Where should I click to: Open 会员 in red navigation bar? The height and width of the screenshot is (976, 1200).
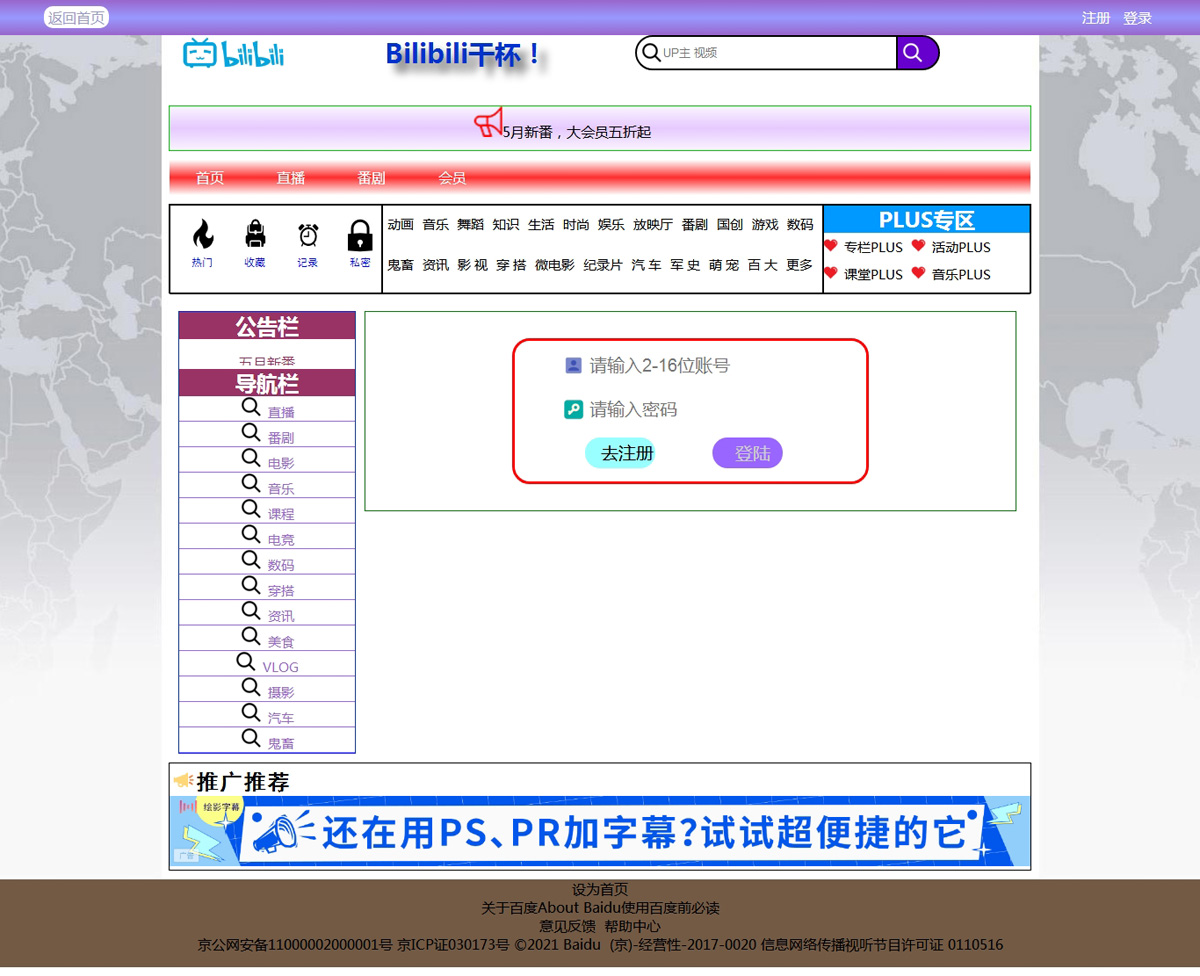pyautogui.click(x=452, y=178)
